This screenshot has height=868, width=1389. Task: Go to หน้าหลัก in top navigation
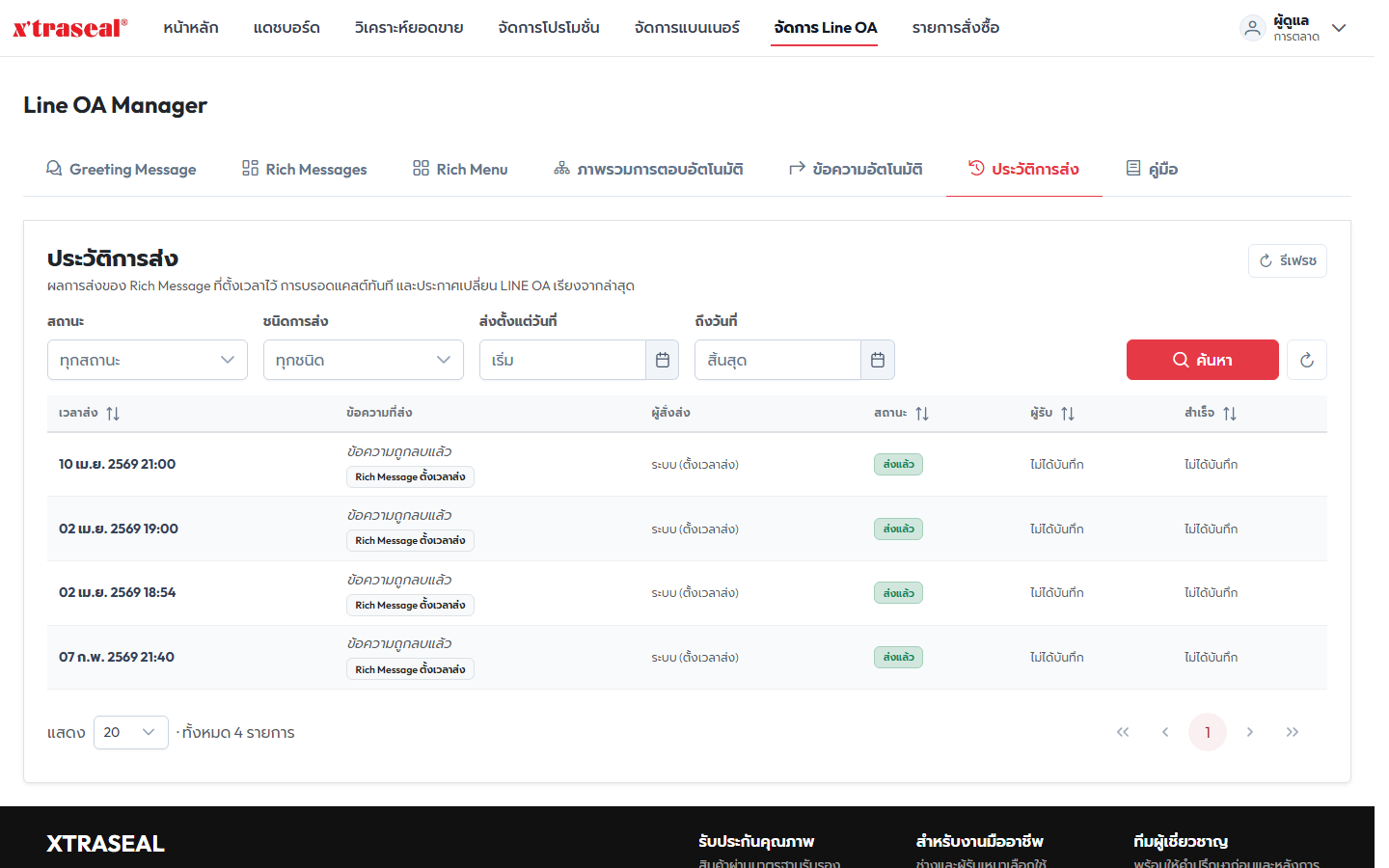pyautogui.click(x=191, y=28)
